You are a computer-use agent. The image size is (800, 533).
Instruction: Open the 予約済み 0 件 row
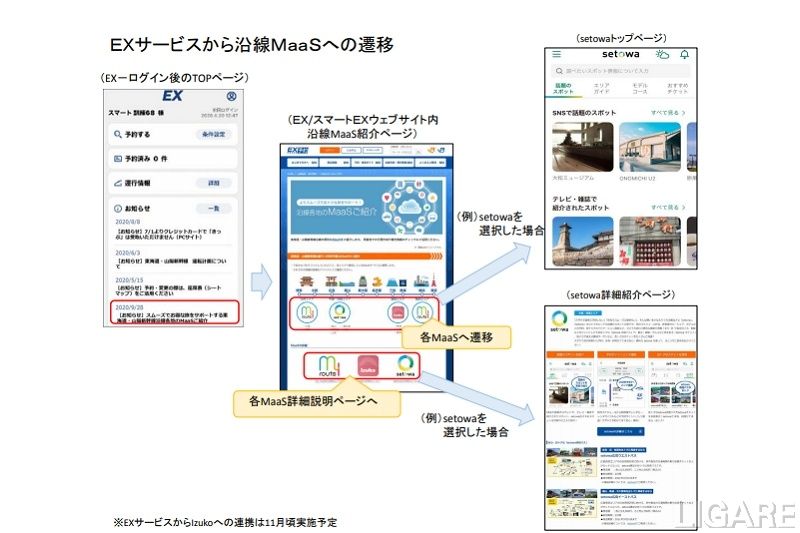pyautogui.click(x=172, y=159)
